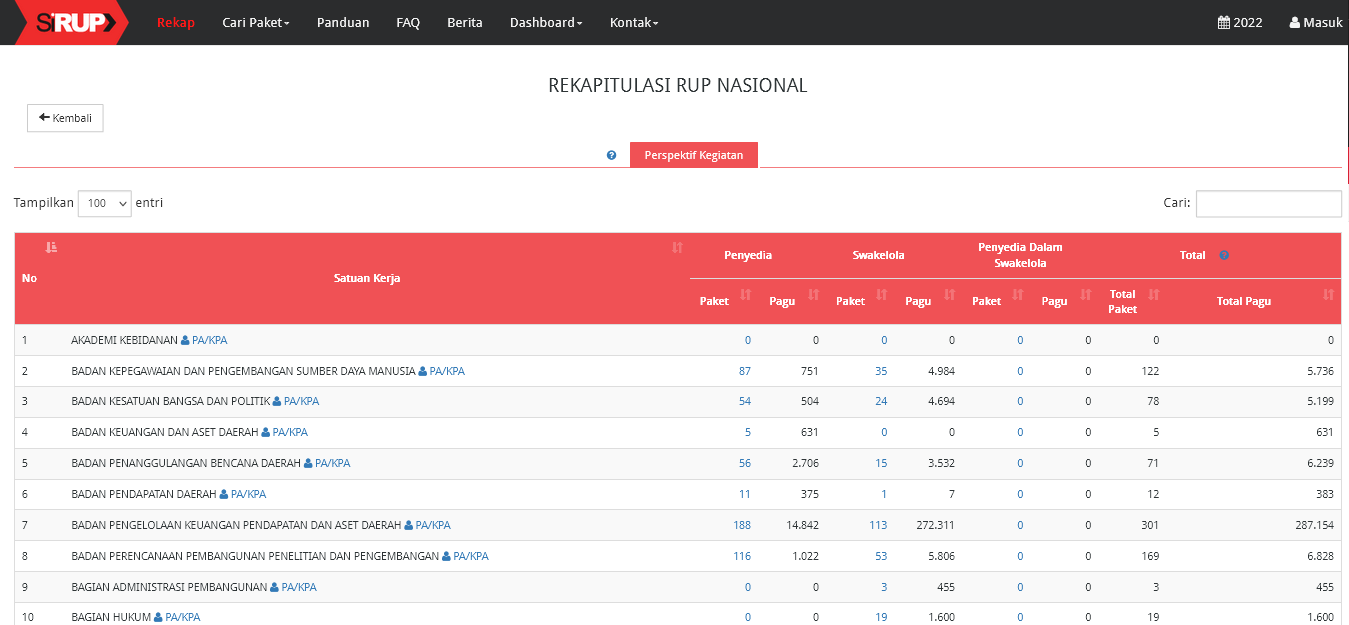This screenshot has width=1349, height=625.
Task: Sort table by No column icon
Action: pyautogui.click(x=52, y=247)
